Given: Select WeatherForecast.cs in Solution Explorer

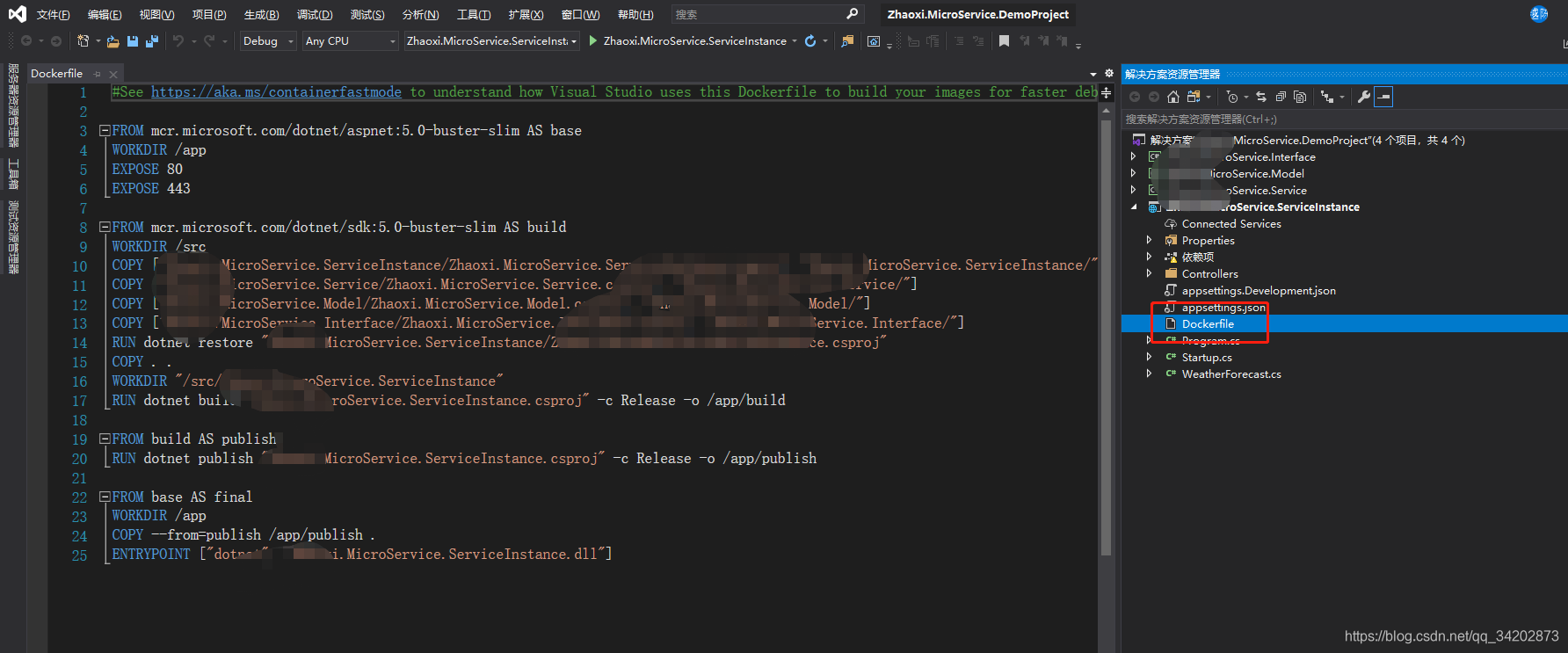Looking at the screenshot, I should (x=1231, y=374).
